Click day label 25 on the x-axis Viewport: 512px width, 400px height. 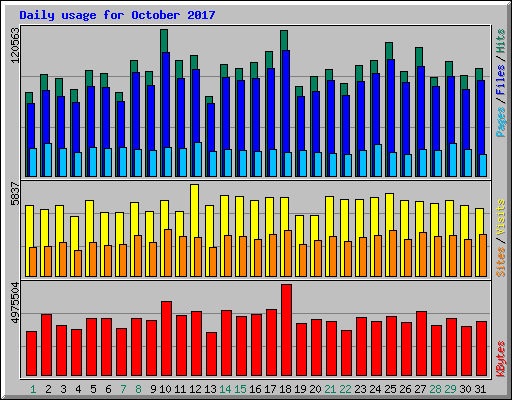390,389
